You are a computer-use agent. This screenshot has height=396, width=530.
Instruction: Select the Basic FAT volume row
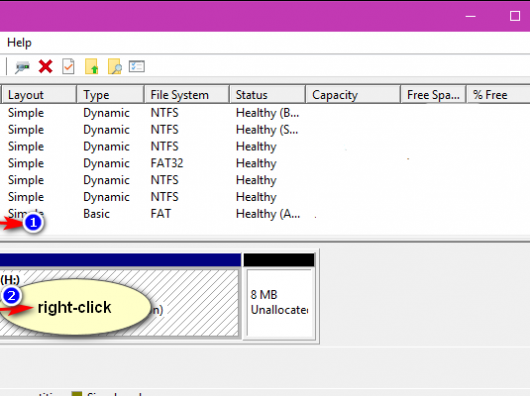(265, 214)
